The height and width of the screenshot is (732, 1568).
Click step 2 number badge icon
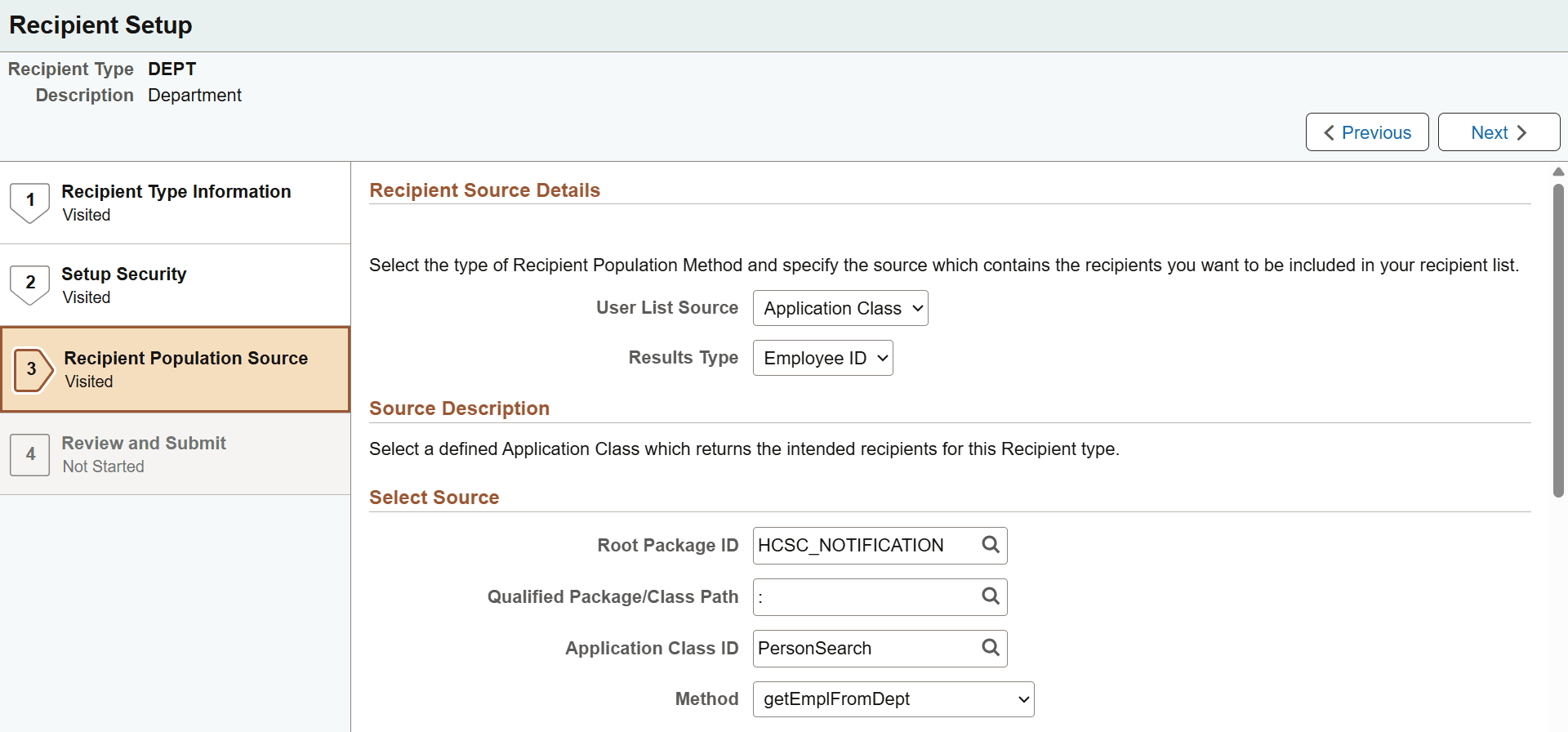tap(30, 284)
